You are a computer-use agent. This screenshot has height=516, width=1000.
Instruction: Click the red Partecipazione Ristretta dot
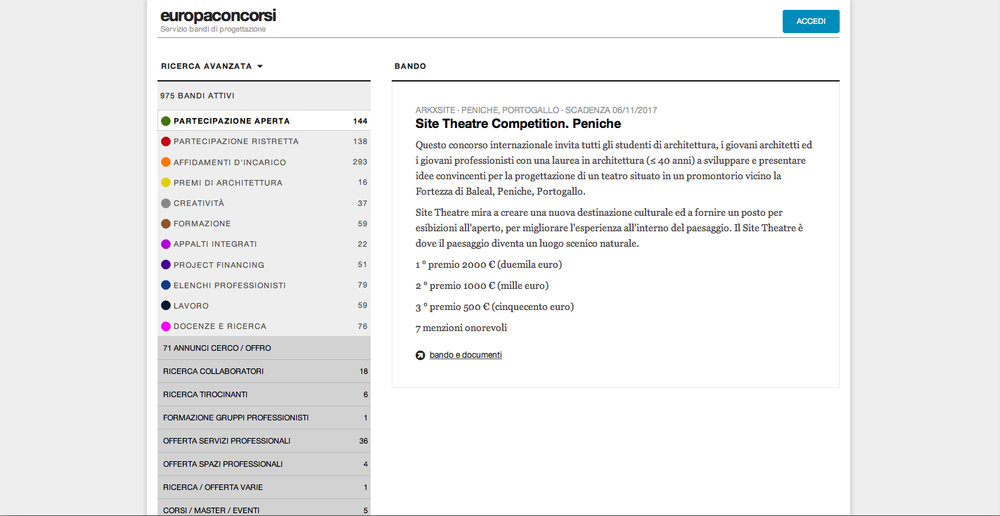(165, 142)
